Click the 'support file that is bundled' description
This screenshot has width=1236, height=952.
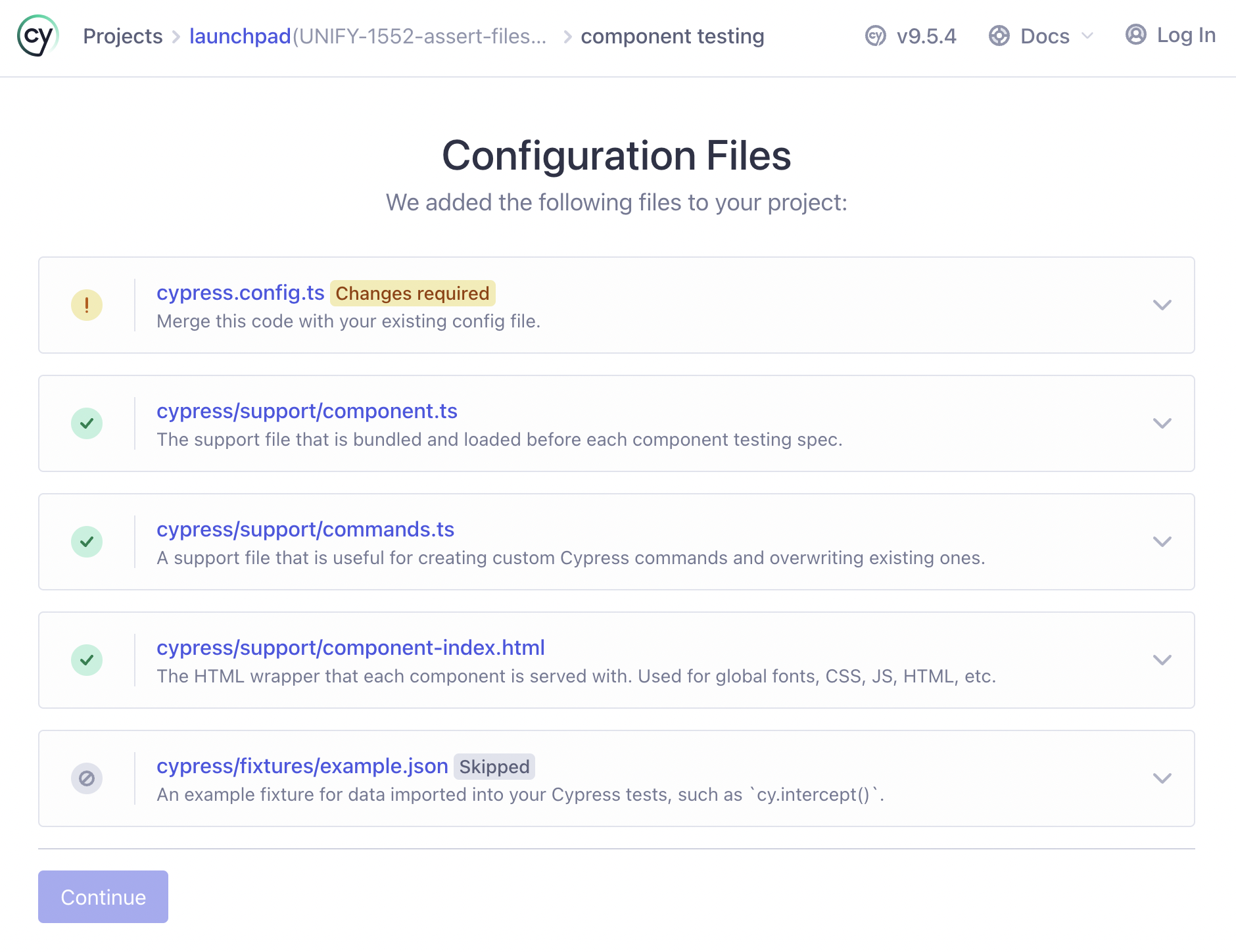500,440
